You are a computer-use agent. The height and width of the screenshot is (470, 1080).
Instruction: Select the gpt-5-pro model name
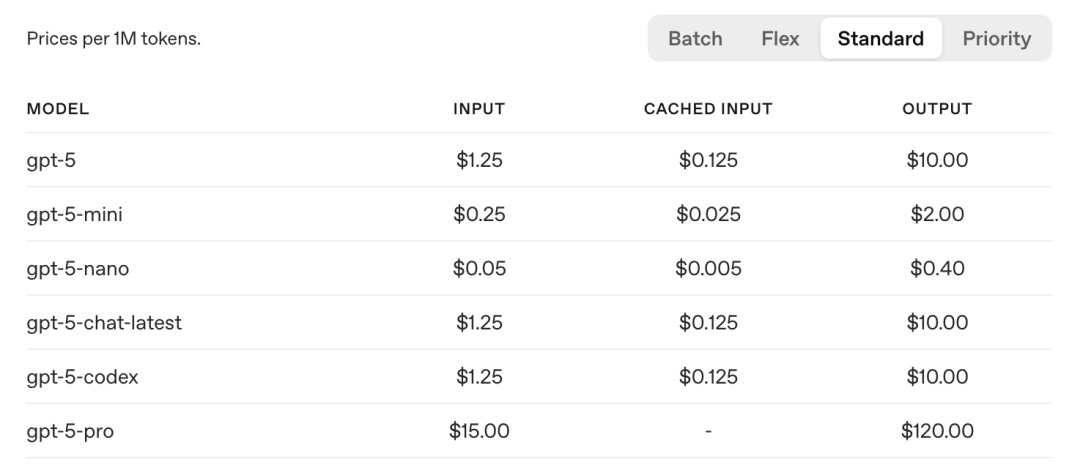68,432
